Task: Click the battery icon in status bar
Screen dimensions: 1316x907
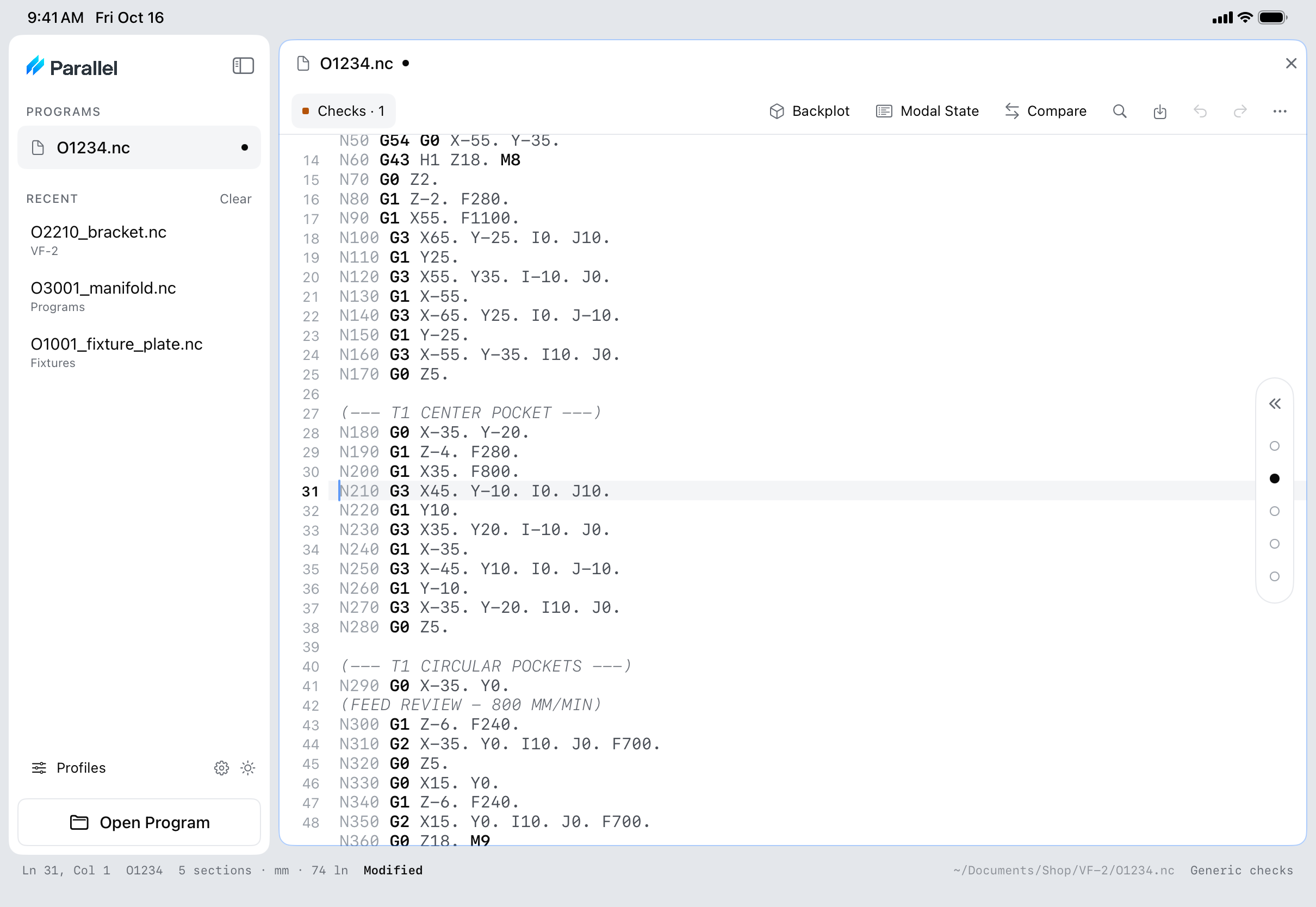Action: [x=1273, y=17]
